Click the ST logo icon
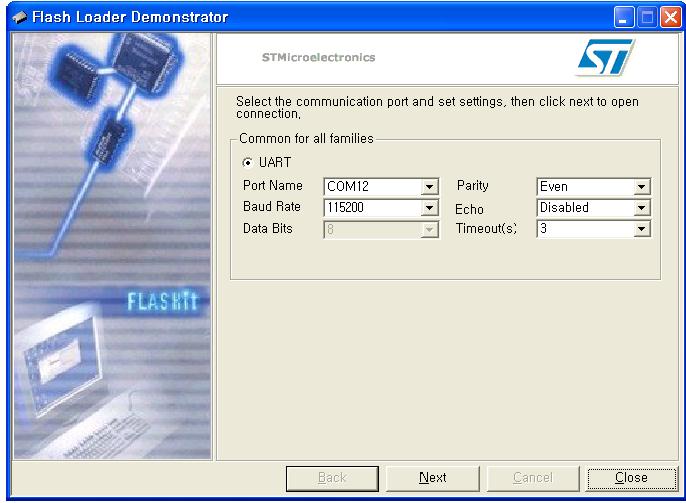This screenshot has width=686, height=503. (606, 57)
